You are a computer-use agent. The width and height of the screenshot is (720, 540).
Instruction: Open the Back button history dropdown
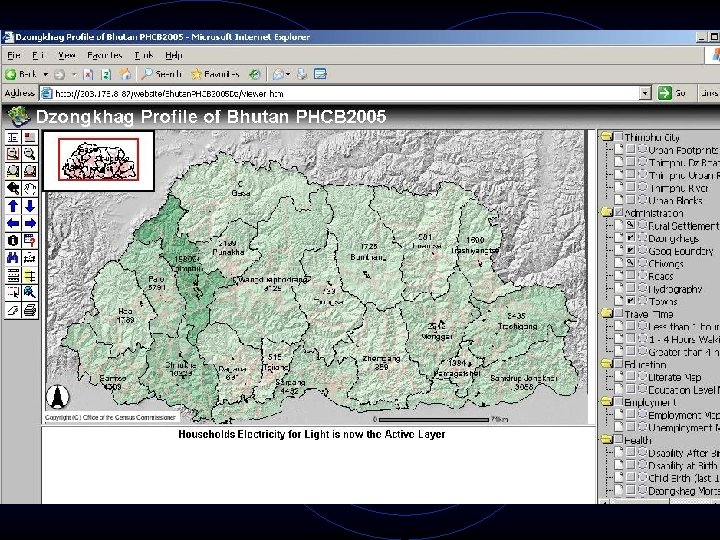pyautogui.click(x=45, y=74)
